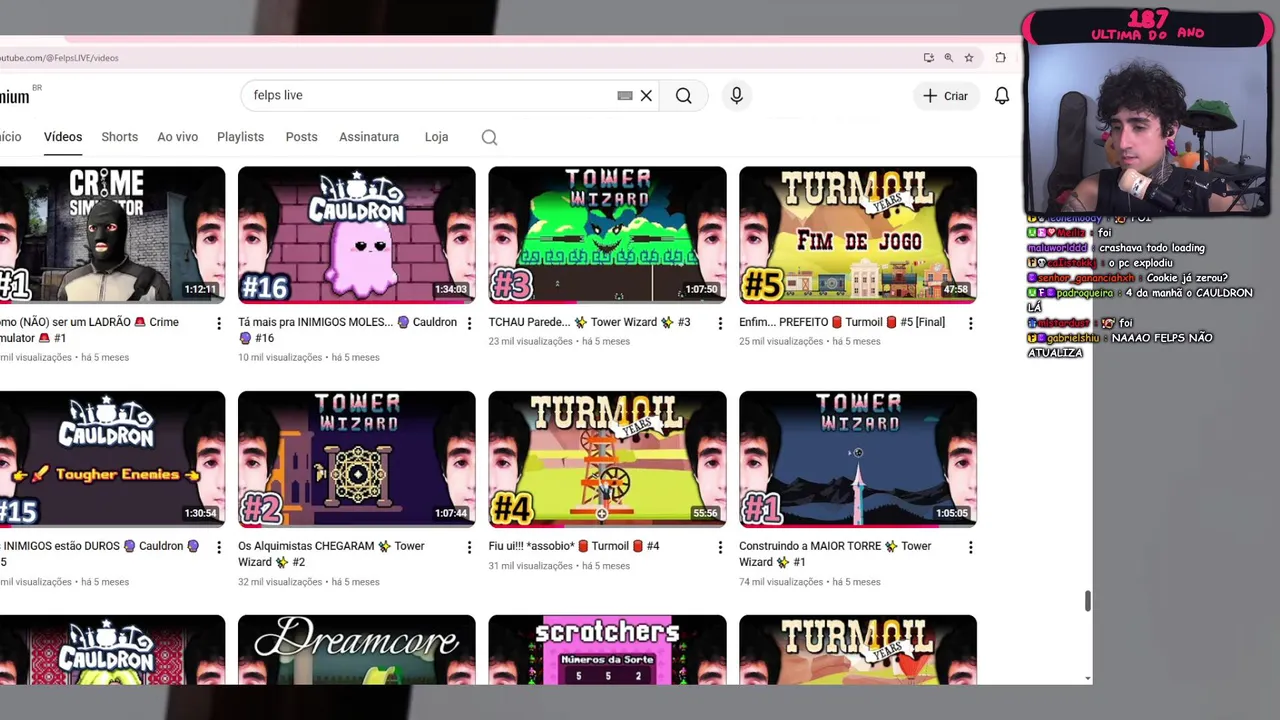
Task: Click the 1:34:03 duration badge on Cauldron #16
Action: pos(451,290)
